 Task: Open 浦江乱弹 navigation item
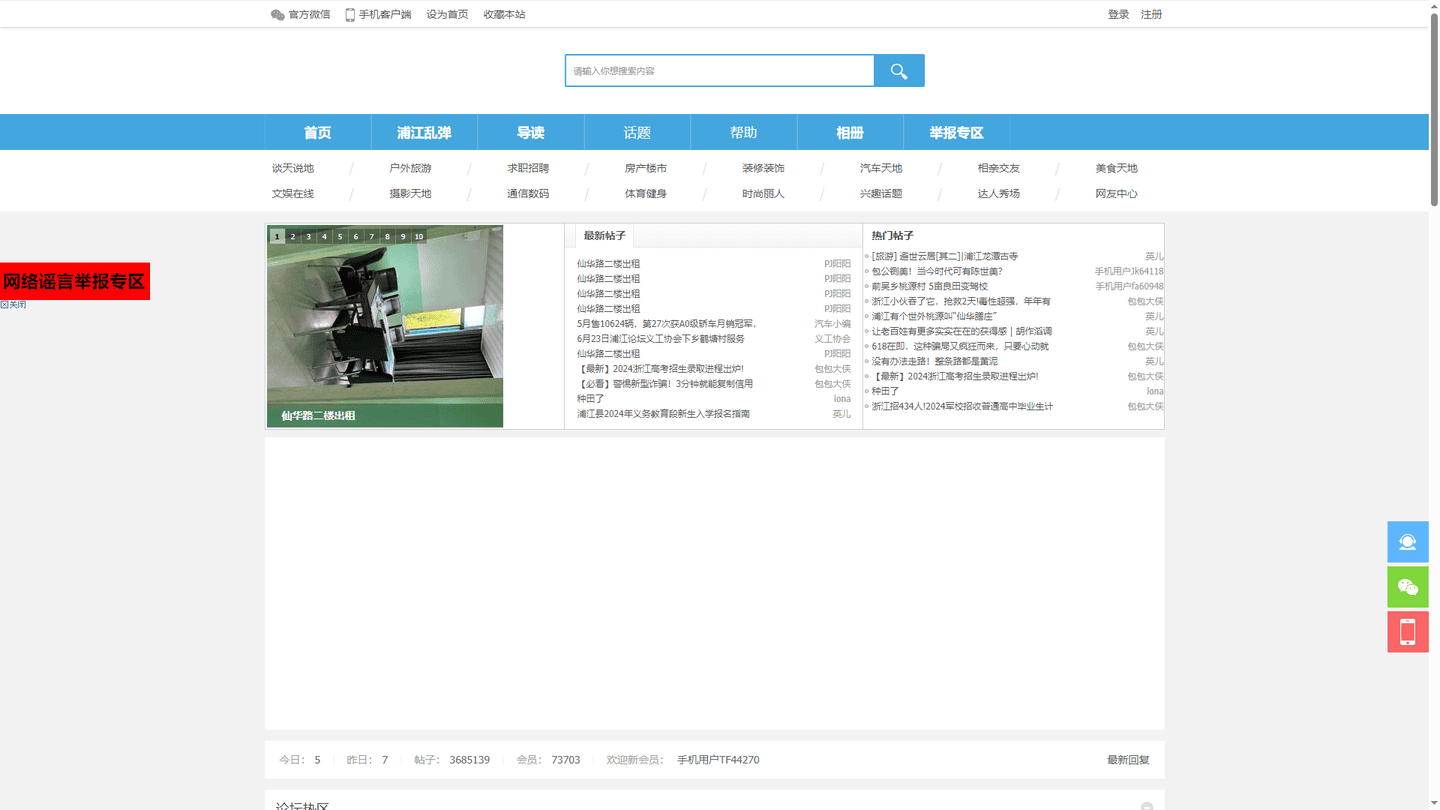click(x=424, y=132)
